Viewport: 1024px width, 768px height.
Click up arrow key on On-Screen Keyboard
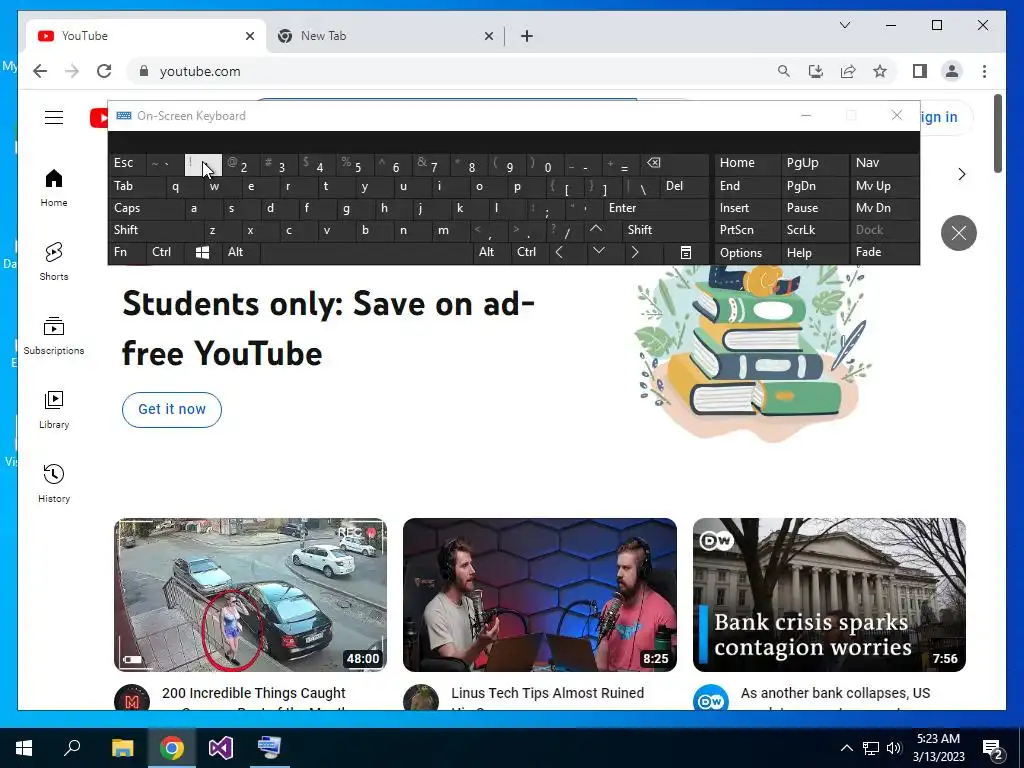coord(596,230)
